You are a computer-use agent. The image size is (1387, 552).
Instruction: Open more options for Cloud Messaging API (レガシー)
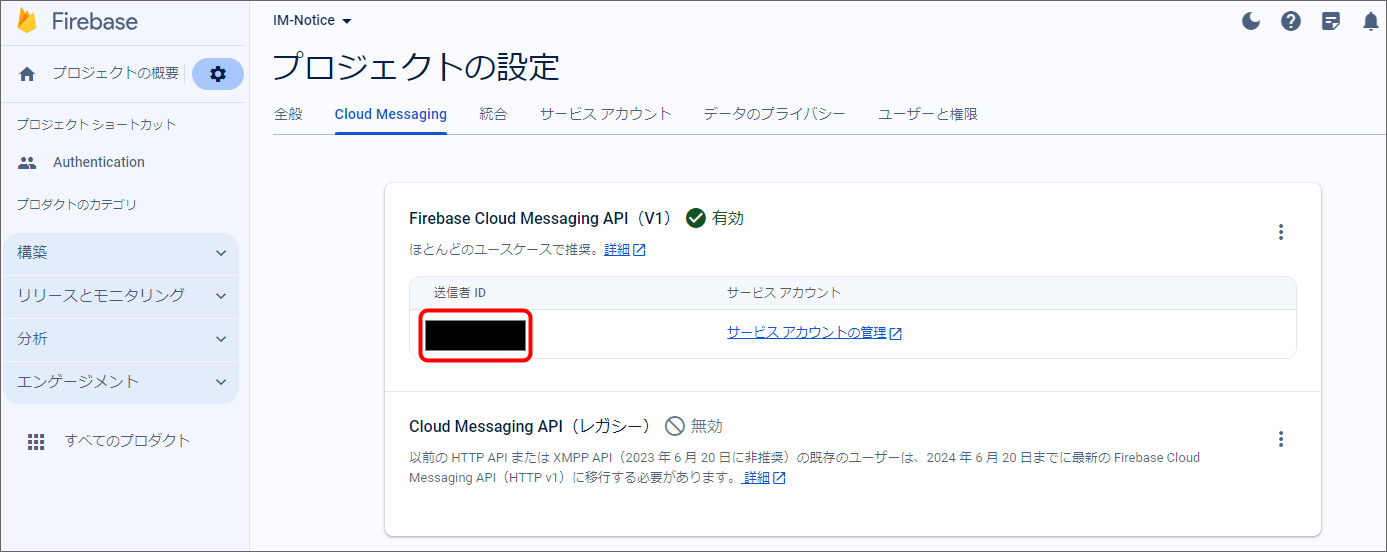(1280, 439)
